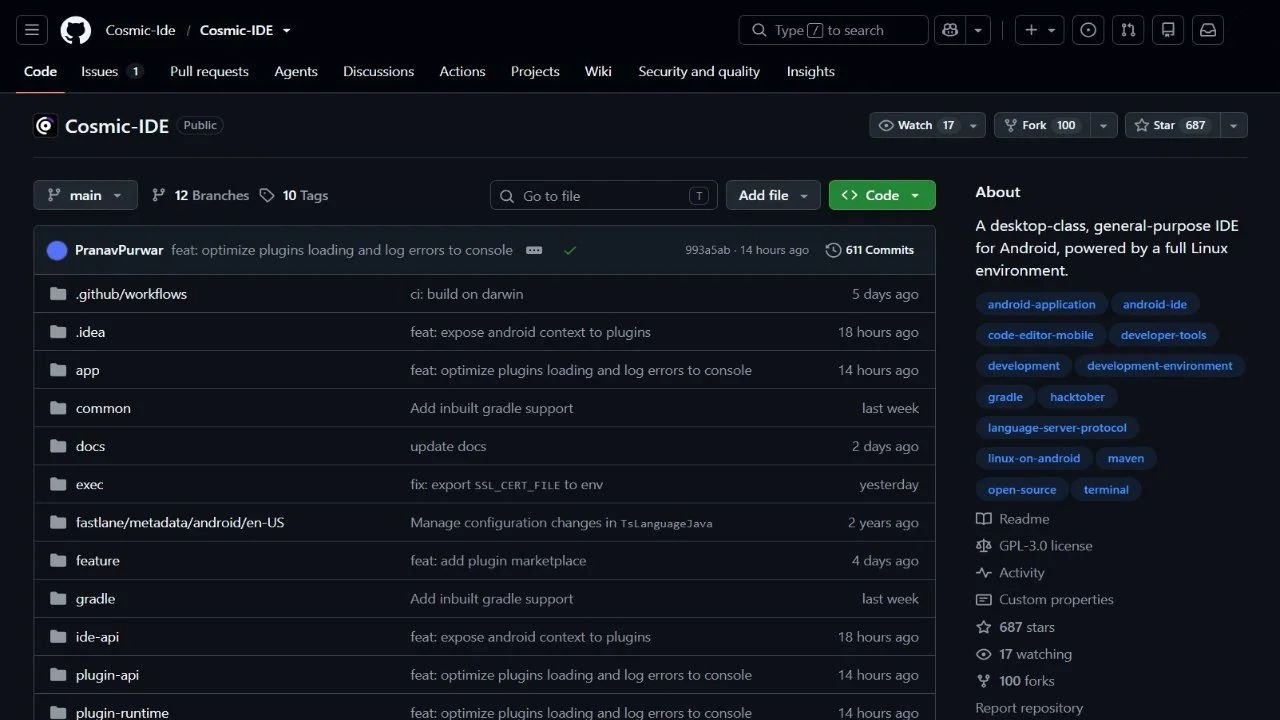1280x720 pixels.
Task: Expand the Copilot options caret
Action: [979, 30]
